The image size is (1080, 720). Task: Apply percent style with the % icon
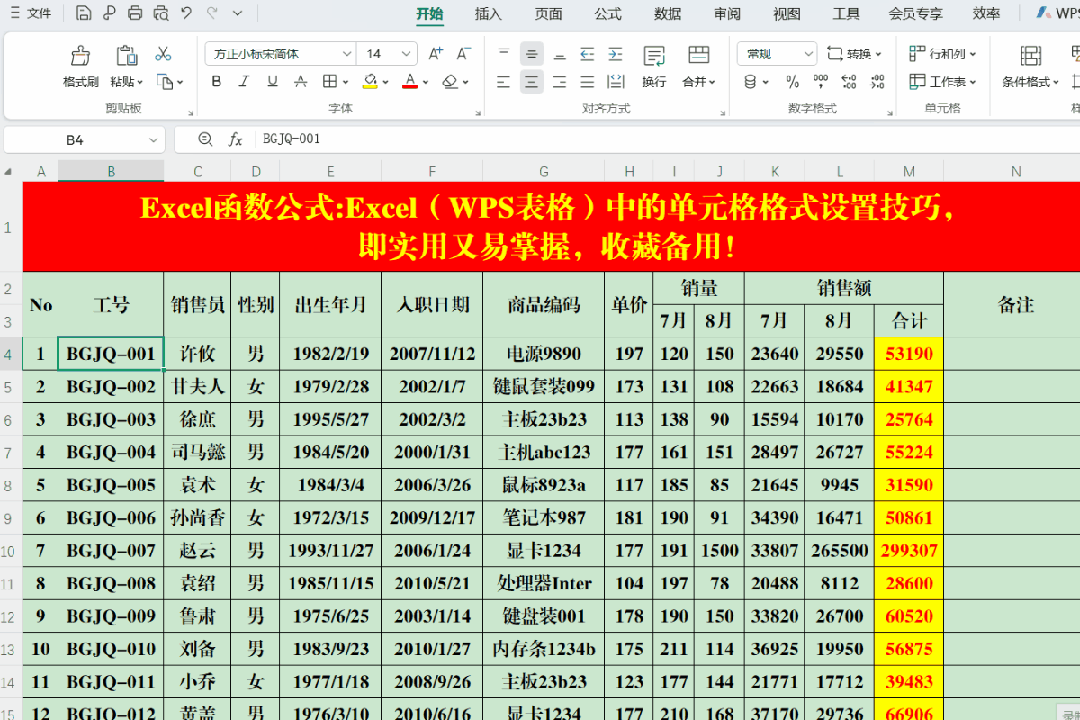coord(792,82)
